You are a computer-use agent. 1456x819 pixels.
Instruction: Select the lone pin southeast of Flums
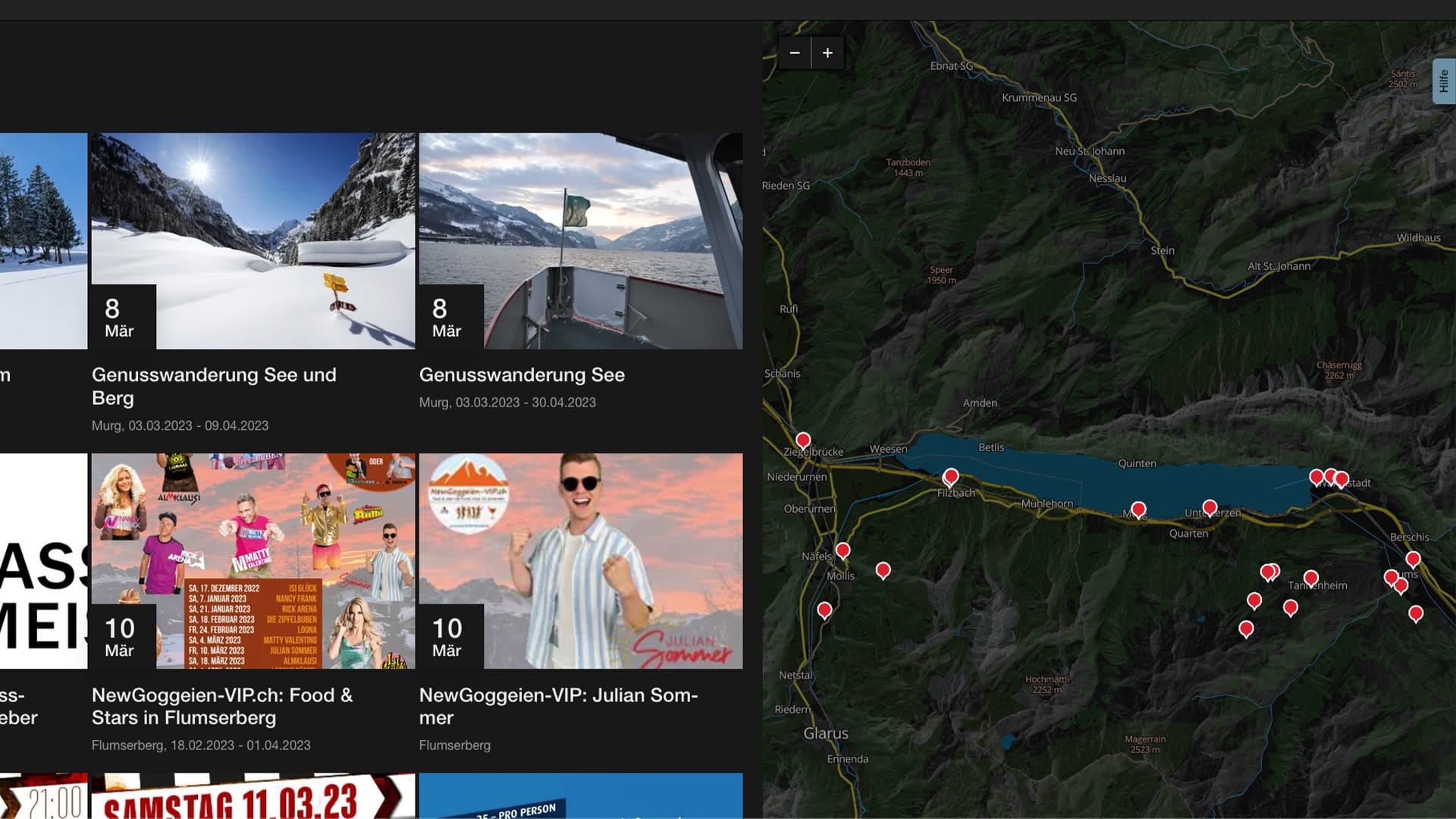[x=1416, y=613]
